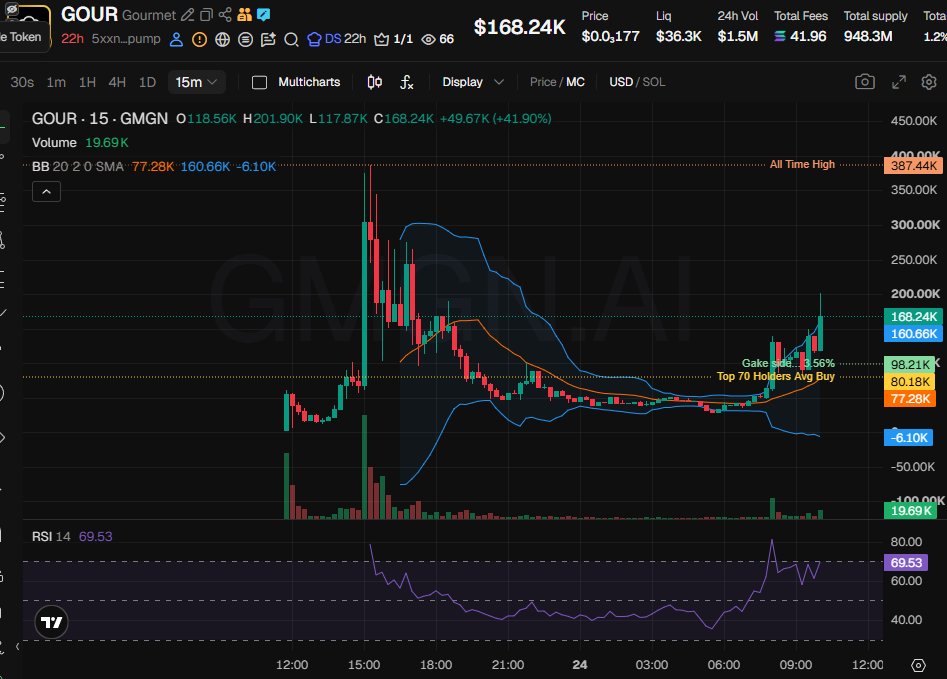
Task: Select the 1H timeframe
Action: (x=87, y=82)
